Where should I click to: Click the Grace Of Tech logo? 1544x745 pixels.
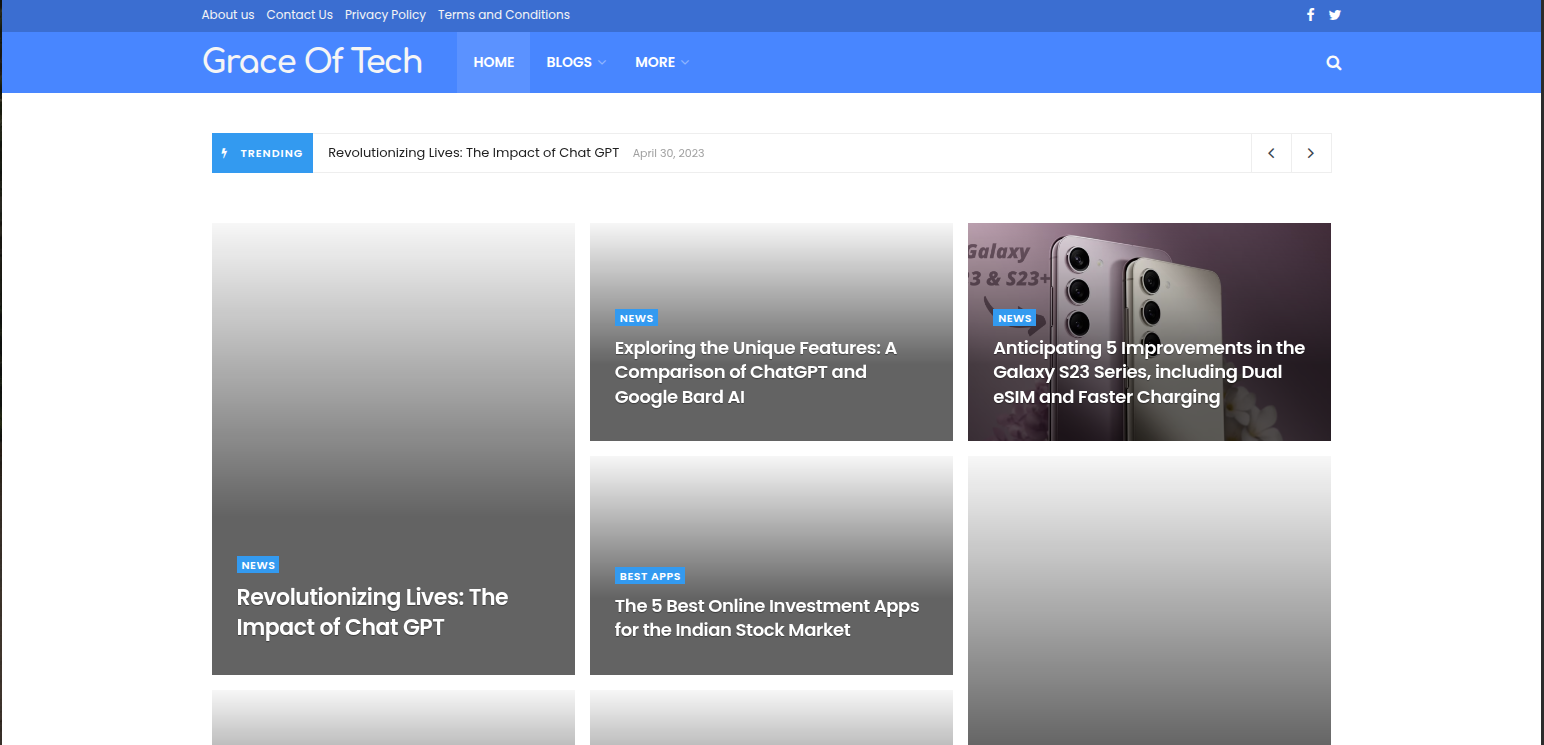click(312, 61)
